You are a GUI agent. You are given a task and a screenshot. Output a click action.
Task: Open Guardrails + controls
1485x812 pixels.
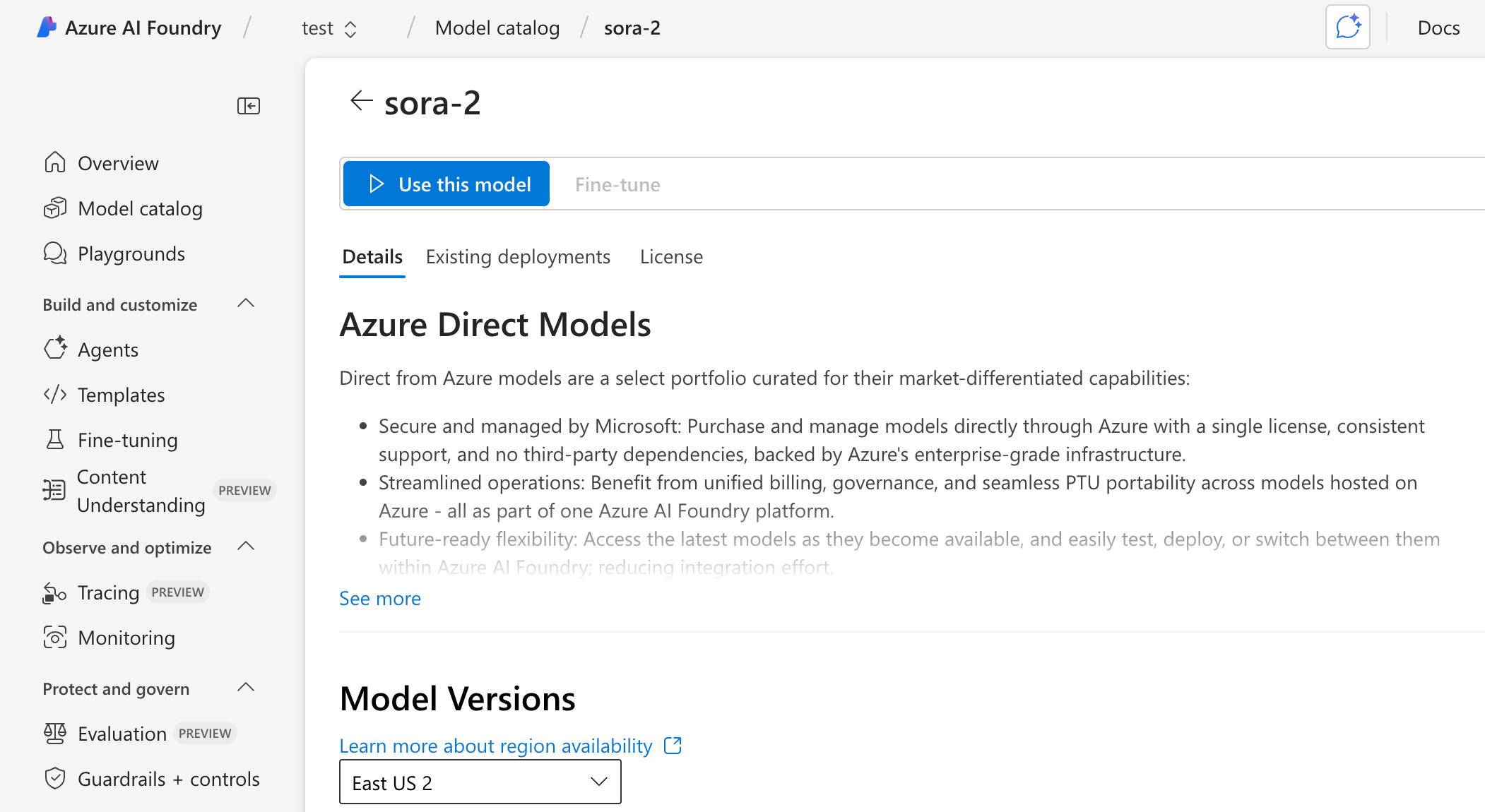coord(169,778)
